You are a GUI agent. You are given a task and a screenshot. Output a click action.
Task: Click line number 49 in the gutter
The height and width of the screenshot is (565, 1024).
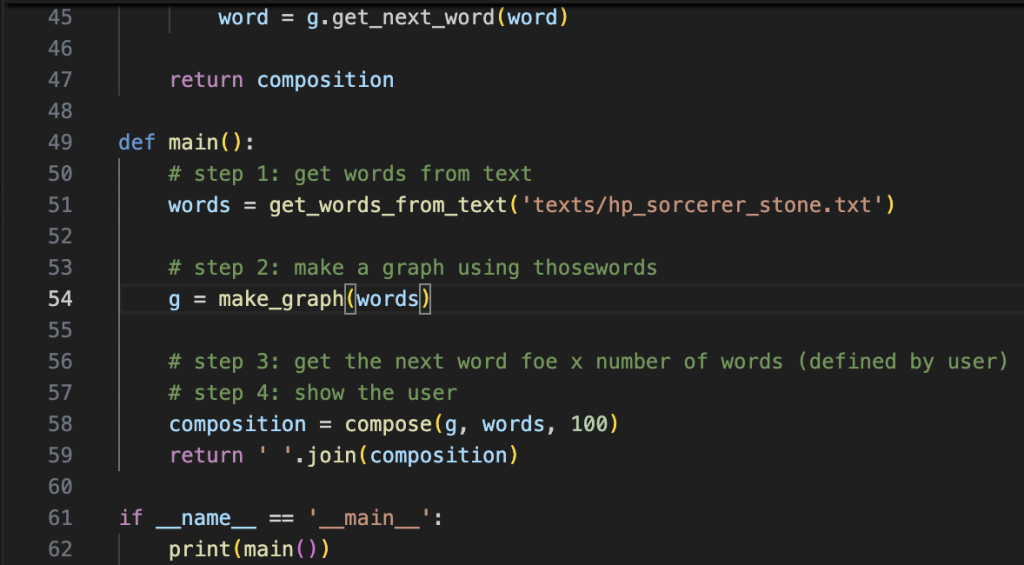60,143
